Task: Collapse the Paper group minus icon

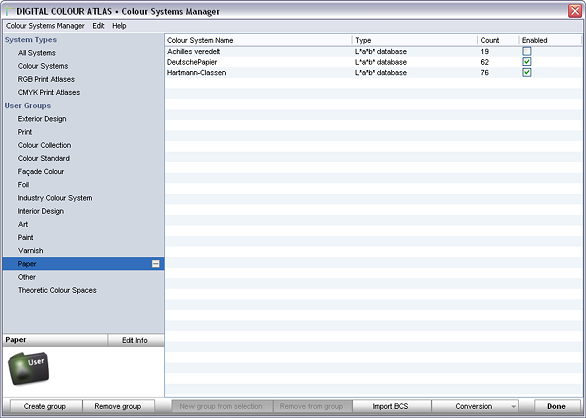Action: point(155,264)
